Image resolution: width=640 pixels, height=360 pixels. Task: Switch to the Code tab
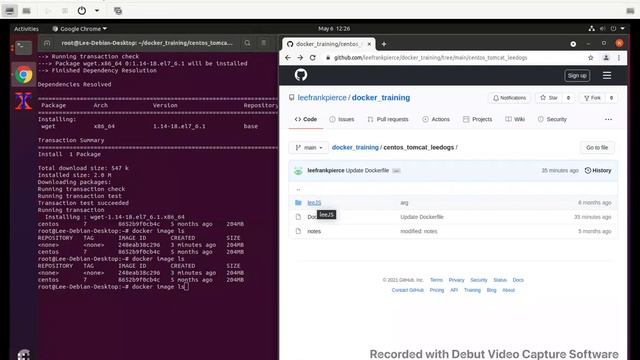click(306, 119)
